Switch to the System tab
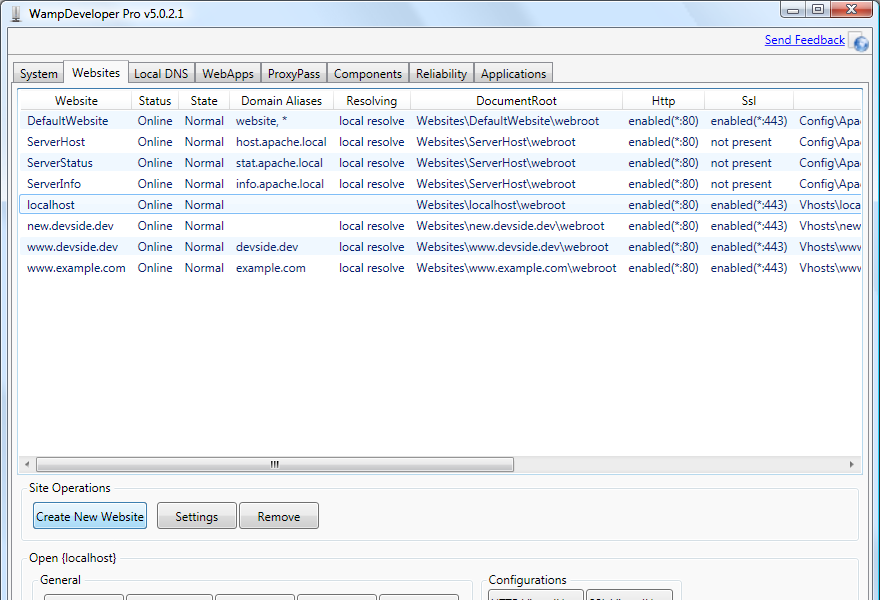This screenshot has width=880, height=600. [x=39, y=74]
